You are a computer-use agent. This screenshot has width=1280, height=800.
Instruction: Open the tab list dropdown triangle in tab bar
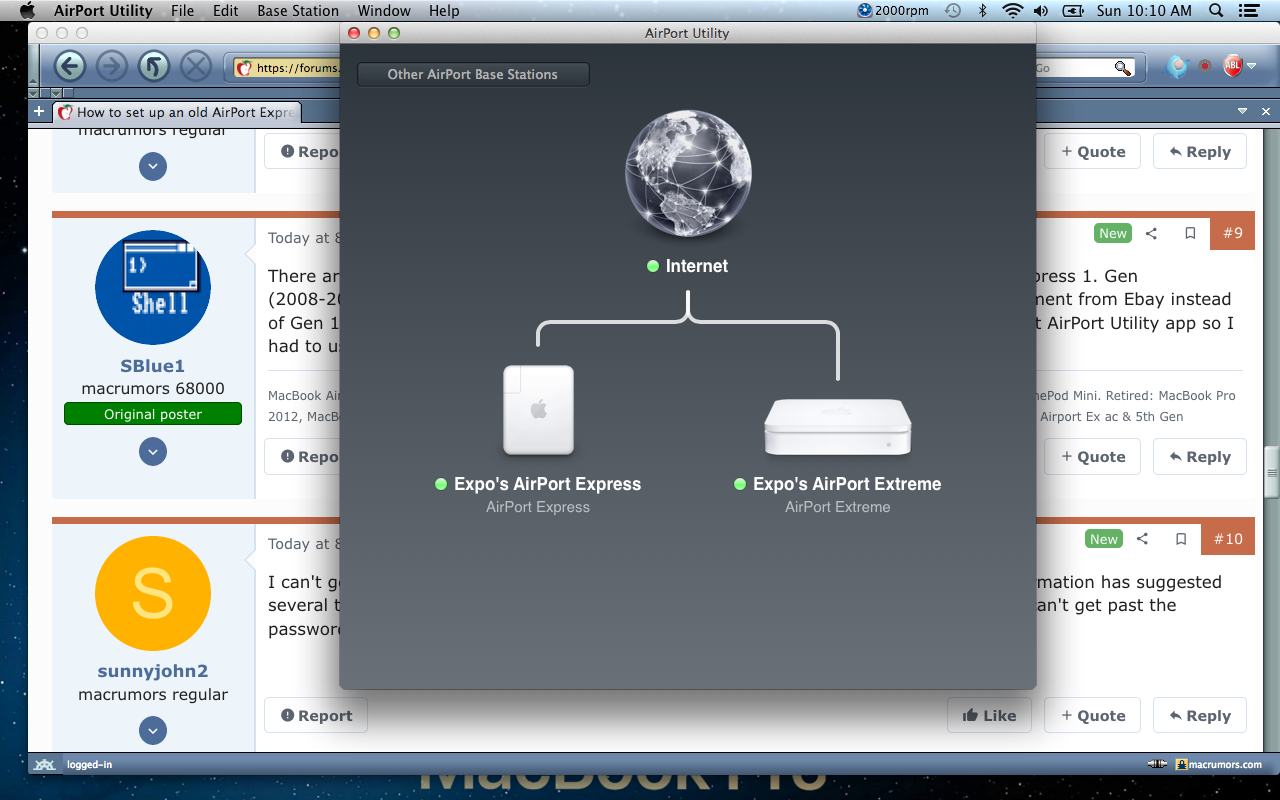coord(1243,111)
